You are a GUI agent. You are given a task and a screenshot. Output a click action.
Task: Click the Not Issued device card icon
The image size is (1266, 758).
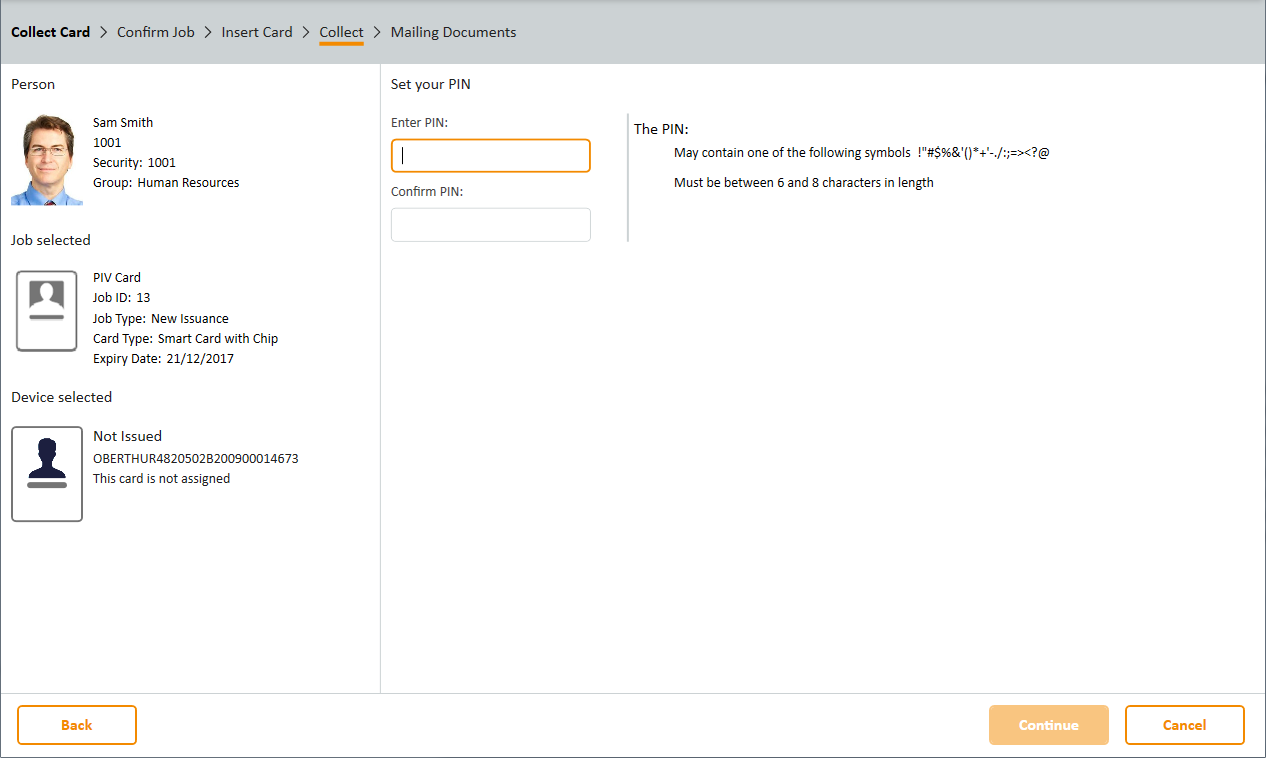point(47,474)
